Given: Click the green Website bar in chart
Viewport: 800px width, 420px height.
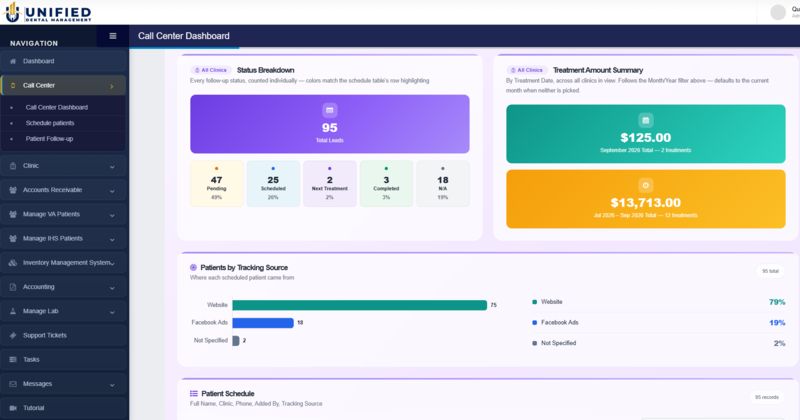Looking at the screenshot, I should (360, 305).
